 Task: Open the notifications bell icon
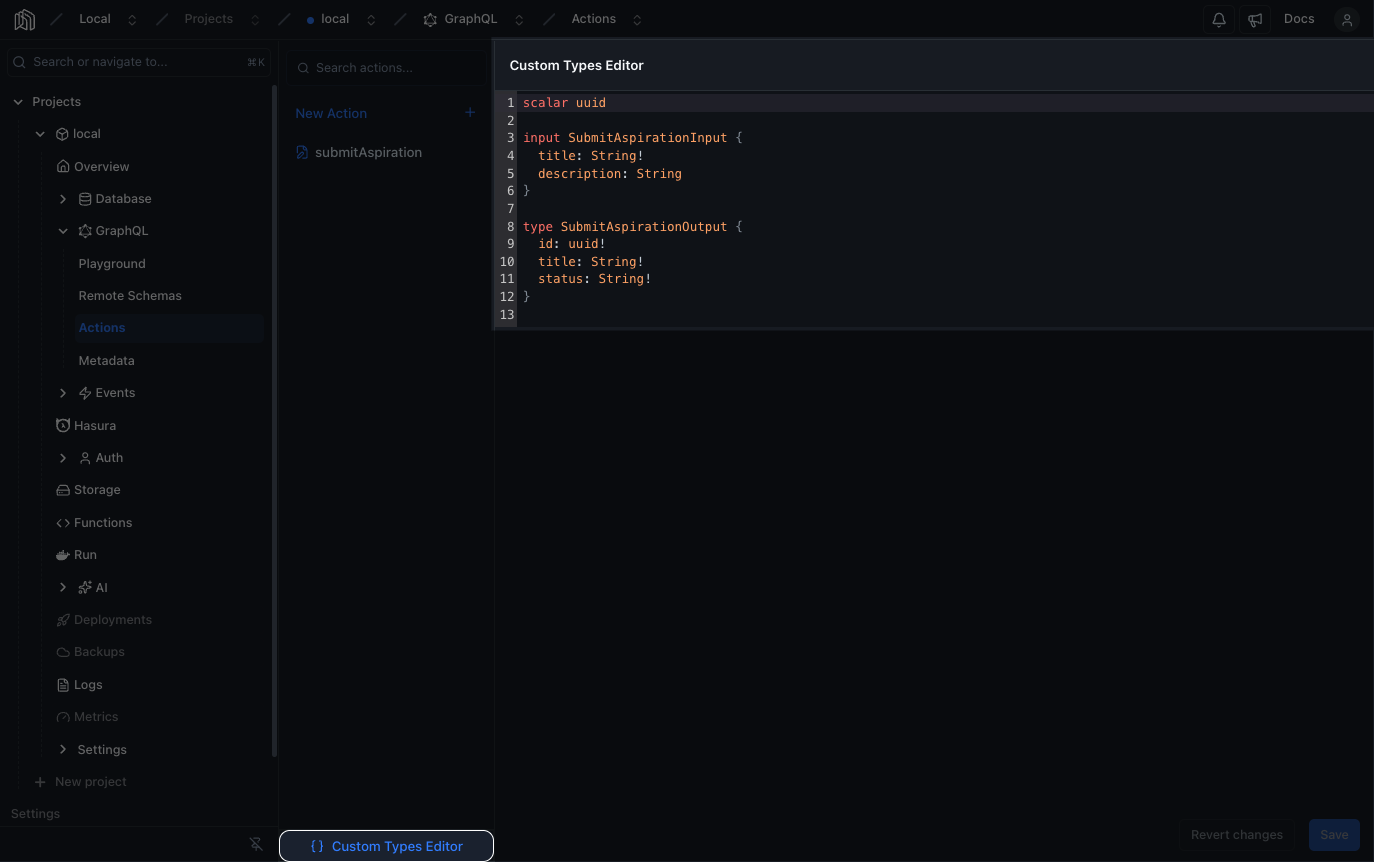pyautogui.click(x=1219, y=19)
